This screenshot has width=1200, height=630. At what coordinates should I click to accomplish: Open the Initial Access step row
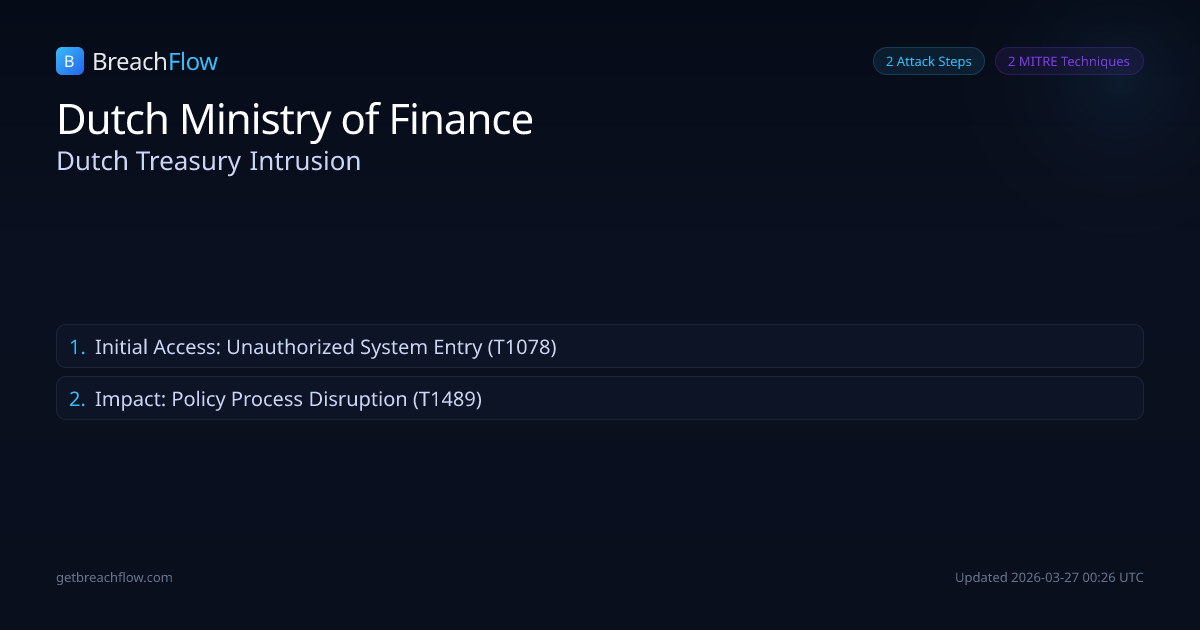[600, 346]
